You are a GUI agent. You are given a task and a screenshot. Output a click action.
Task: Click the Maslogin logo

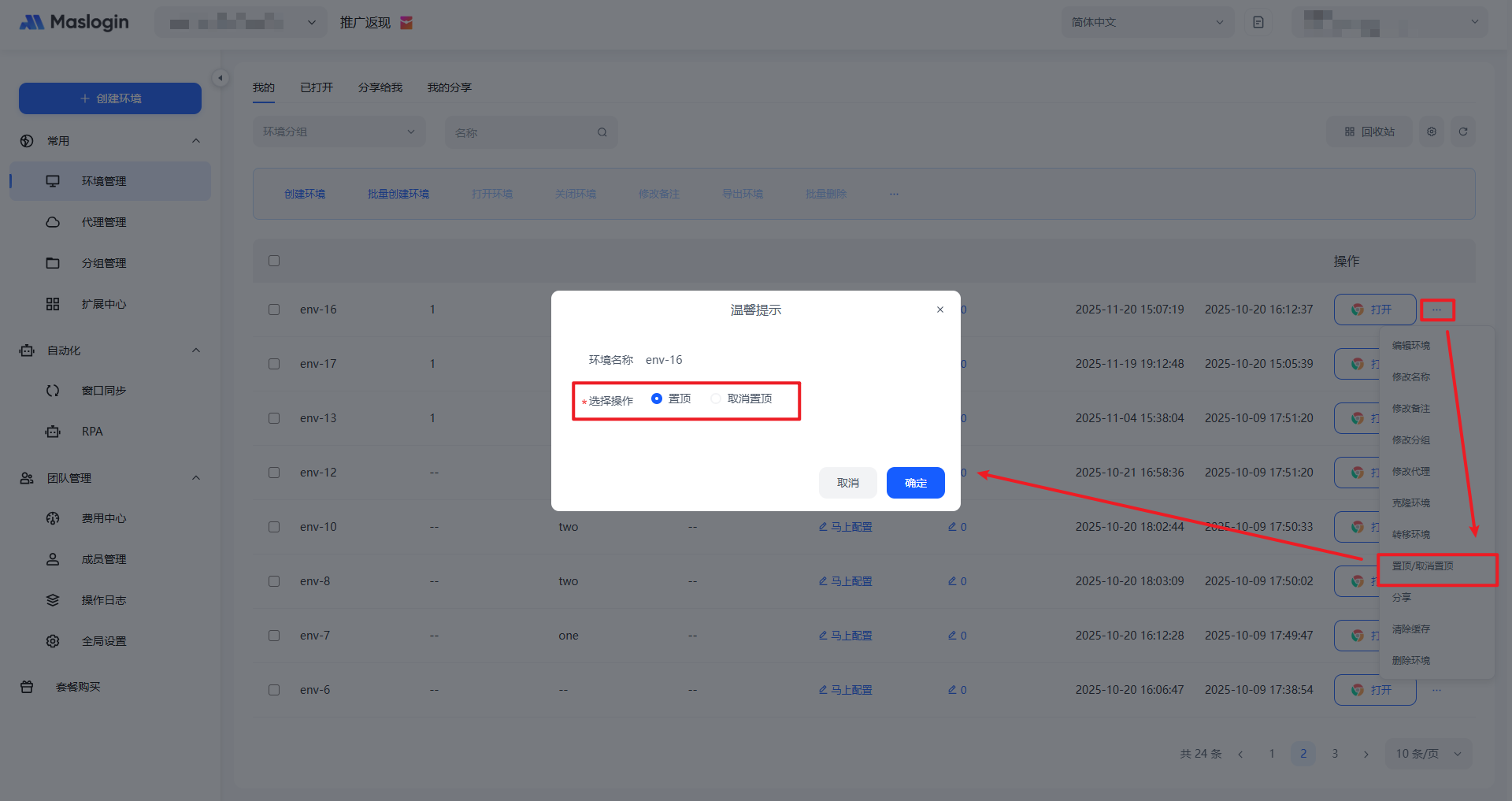click(74, 22)
